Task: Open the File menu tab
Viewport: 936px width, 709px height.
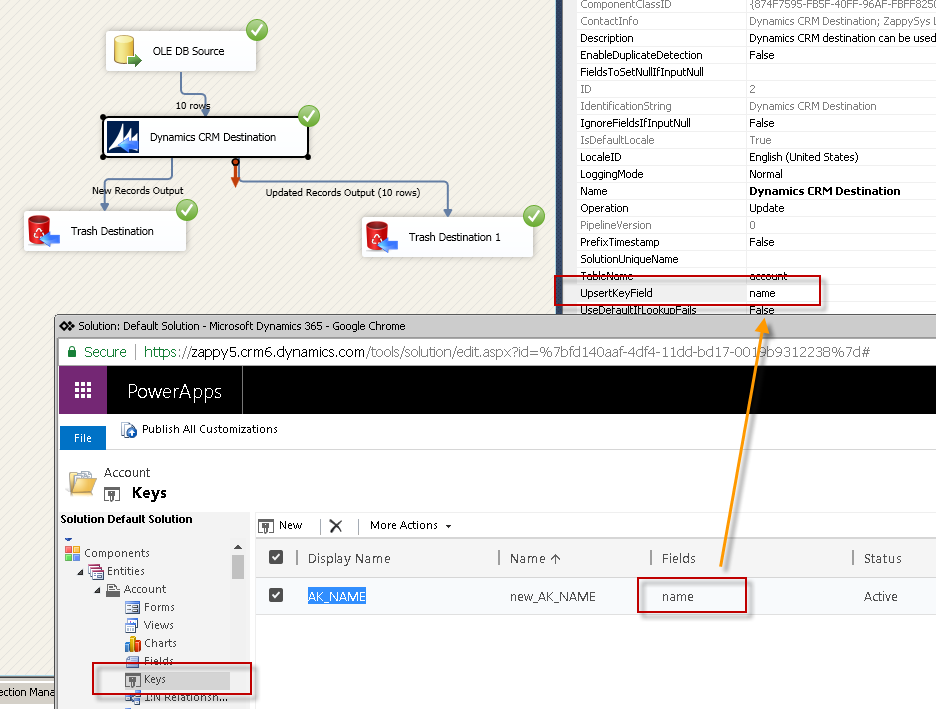Action: coord(83,438)
